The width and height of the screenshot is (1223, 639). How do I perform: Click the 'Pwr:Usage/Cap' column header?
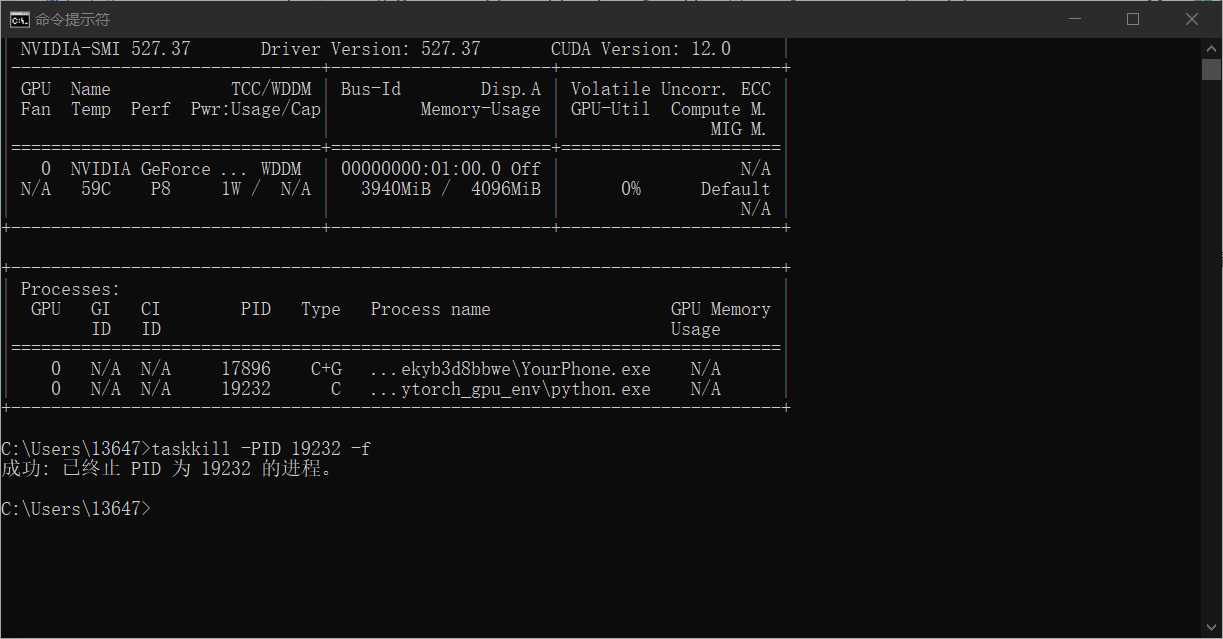coord(256,109)
